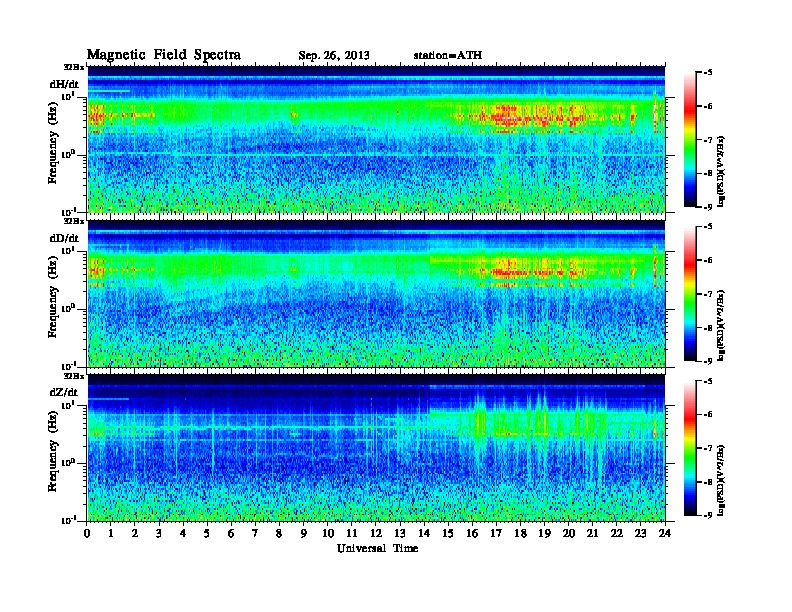The width and height of the screenshot is (792, 612).
Task: Click the "11" hour tick on the time axis
Action: click(352, 533)
